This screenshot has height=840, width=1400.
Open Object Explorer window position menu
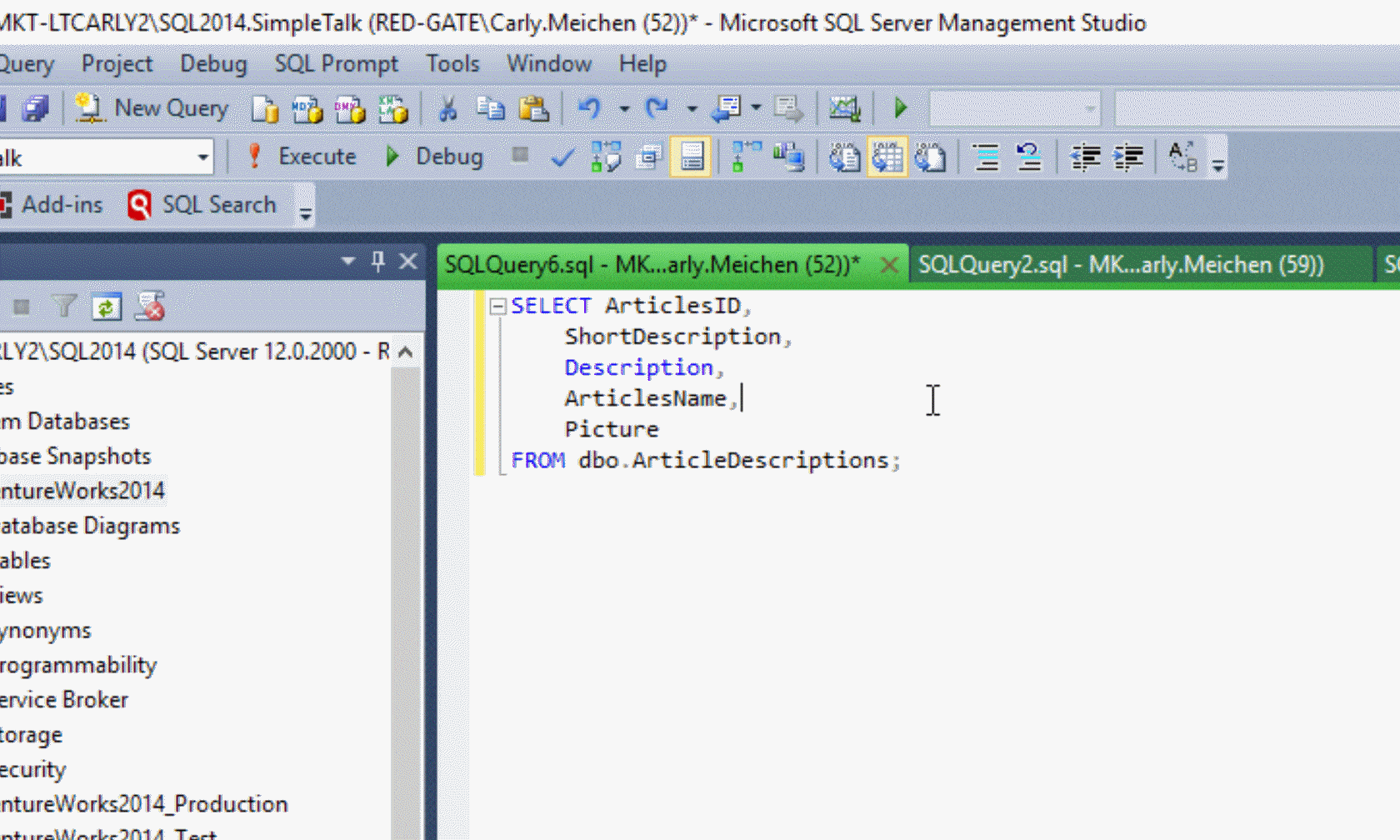[x=348, y=262]
